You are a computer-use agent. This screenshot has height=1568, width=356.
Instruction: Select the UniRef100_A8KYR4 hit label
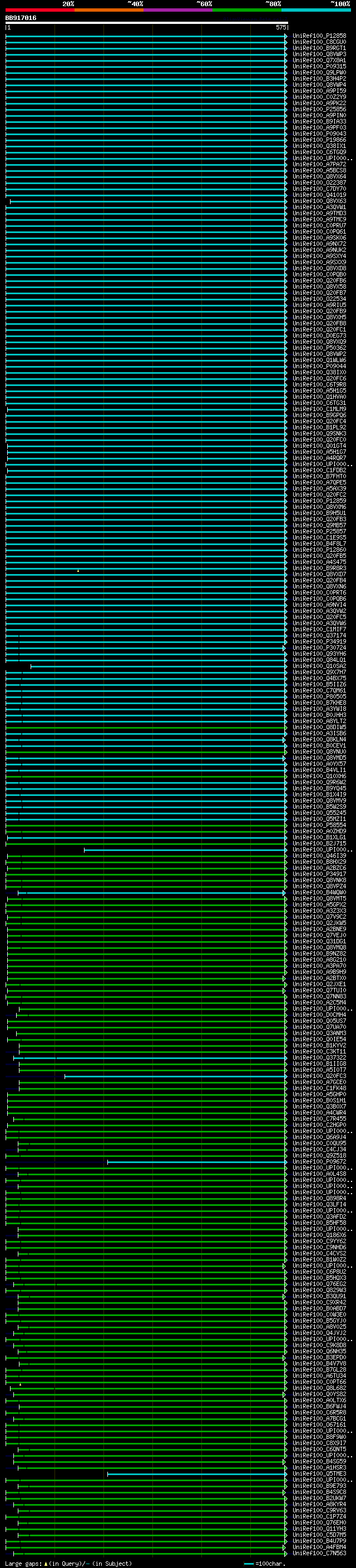pos(319,1504)
